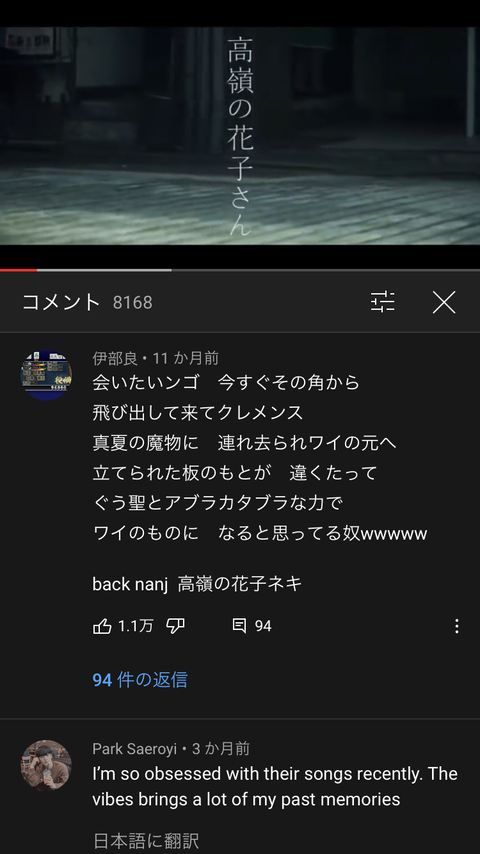Close the comments panel
Viewport: 480px width, 854px height.
(444, 302)
